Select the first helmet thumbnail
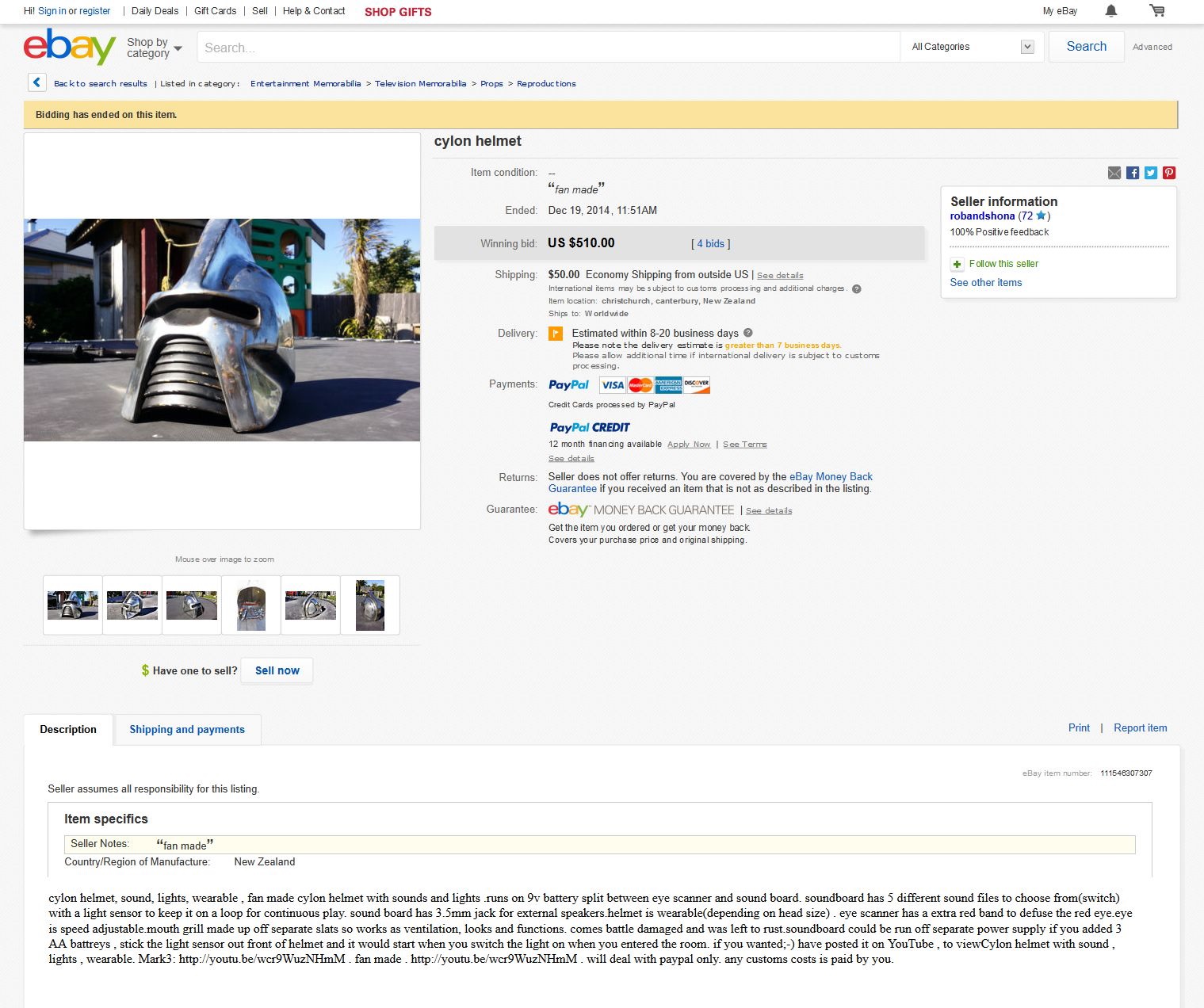Viewport: 1204px width, 1008px height. (x=73, y=605)
